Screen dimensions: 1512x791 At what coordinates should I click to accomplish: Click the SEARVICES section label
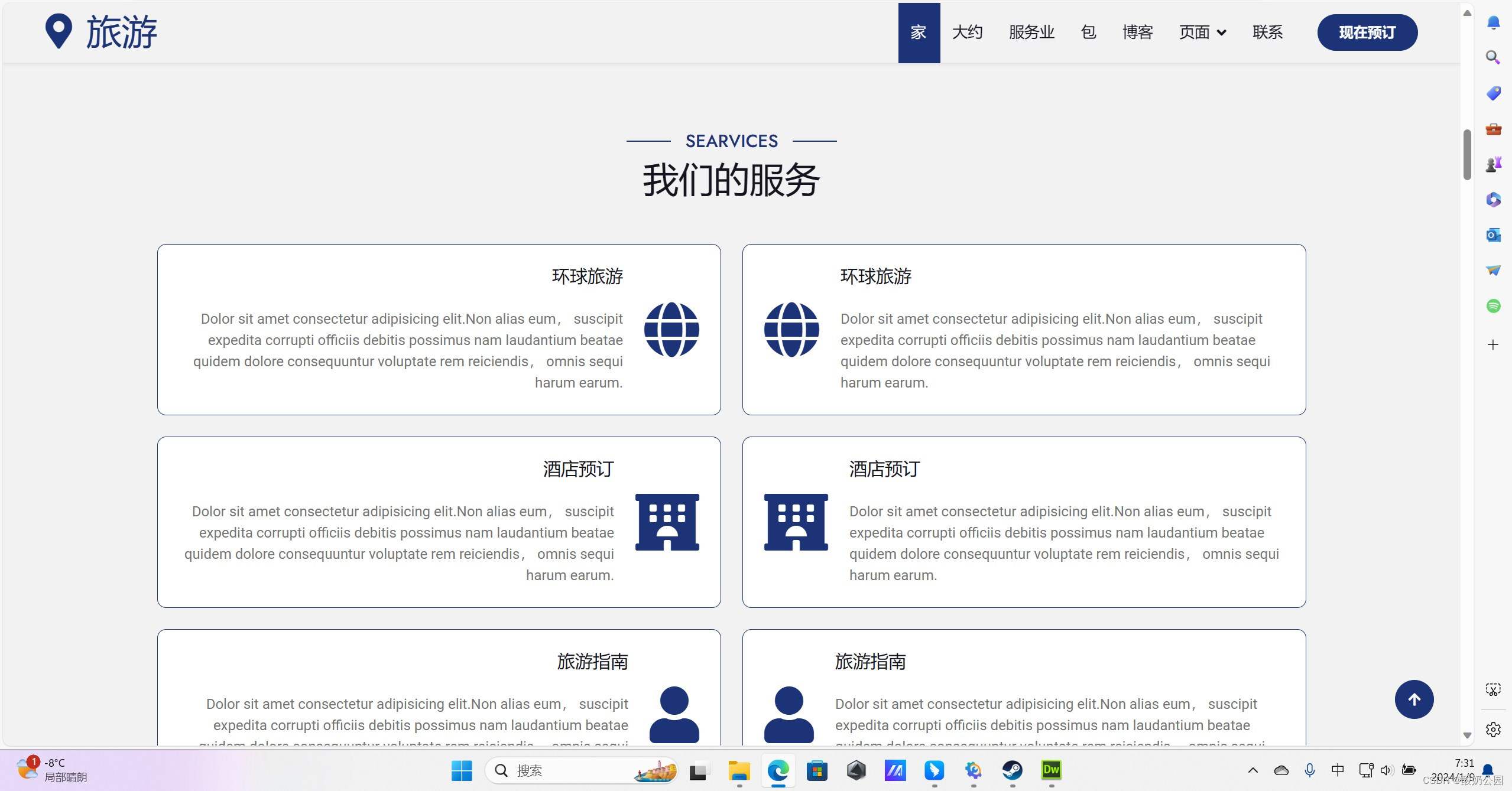pyautogui.click(x=732, y=141)
